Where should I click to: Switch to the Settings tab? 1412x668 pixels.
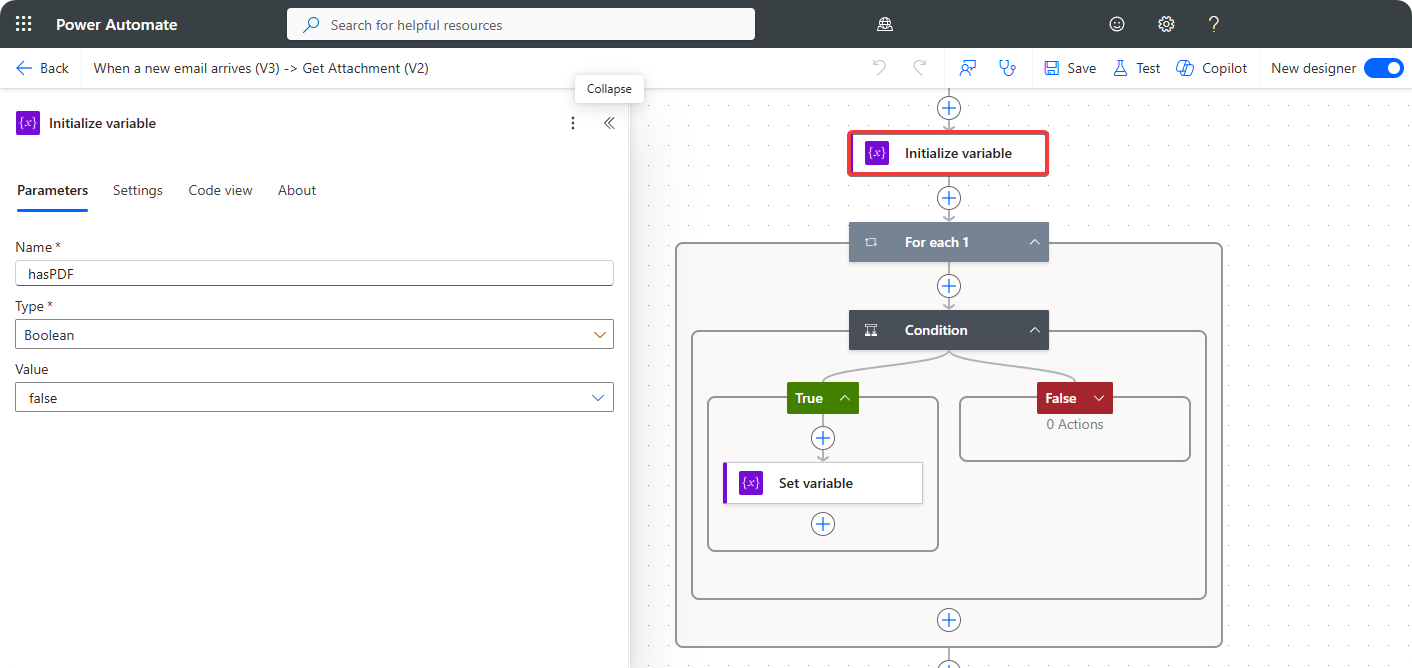(138, 190)
